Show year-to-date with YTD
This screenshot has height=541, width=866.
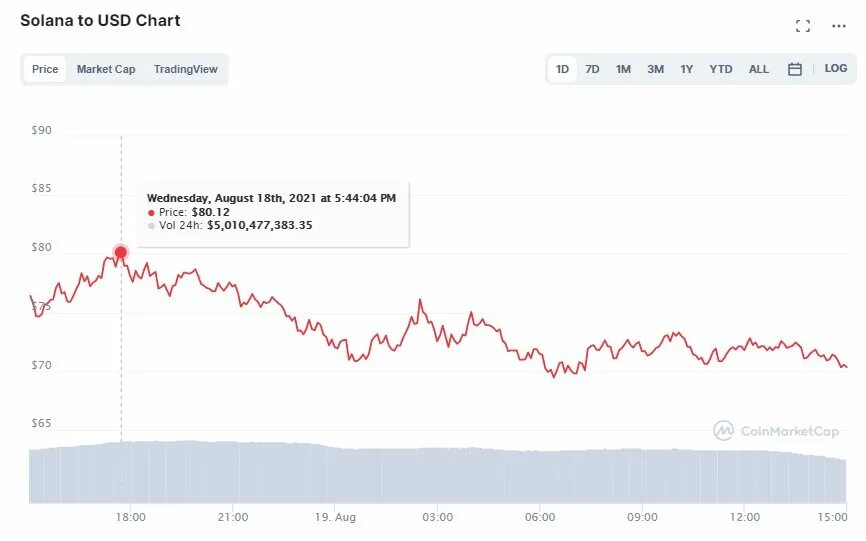[721, 69]
